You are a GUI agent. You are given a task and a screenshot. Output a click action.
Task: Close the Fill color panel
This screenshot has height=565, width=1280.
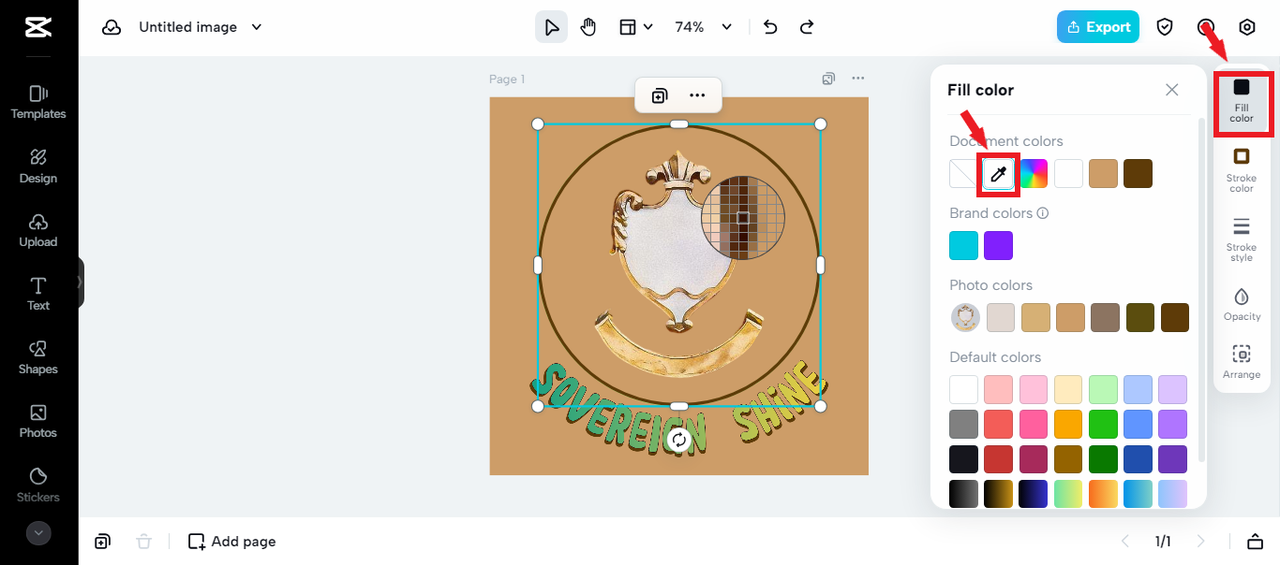(x=1172, y=90)
